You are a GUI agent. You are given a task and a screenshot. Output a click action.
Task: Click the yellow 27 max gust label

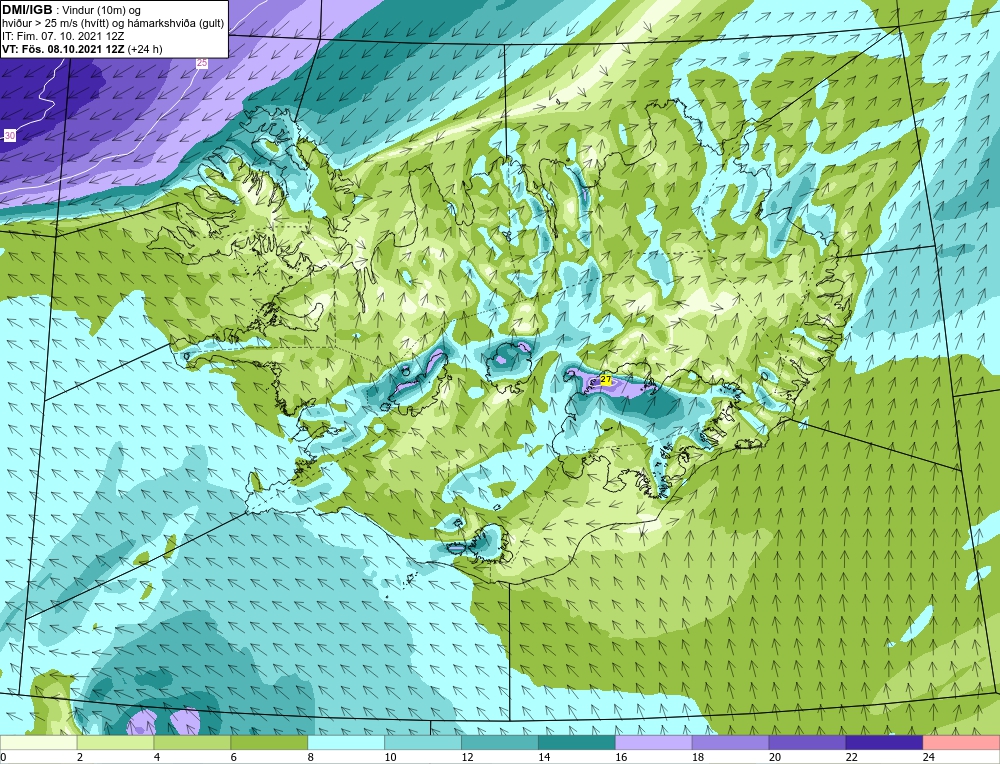click(x=605, y=379)
